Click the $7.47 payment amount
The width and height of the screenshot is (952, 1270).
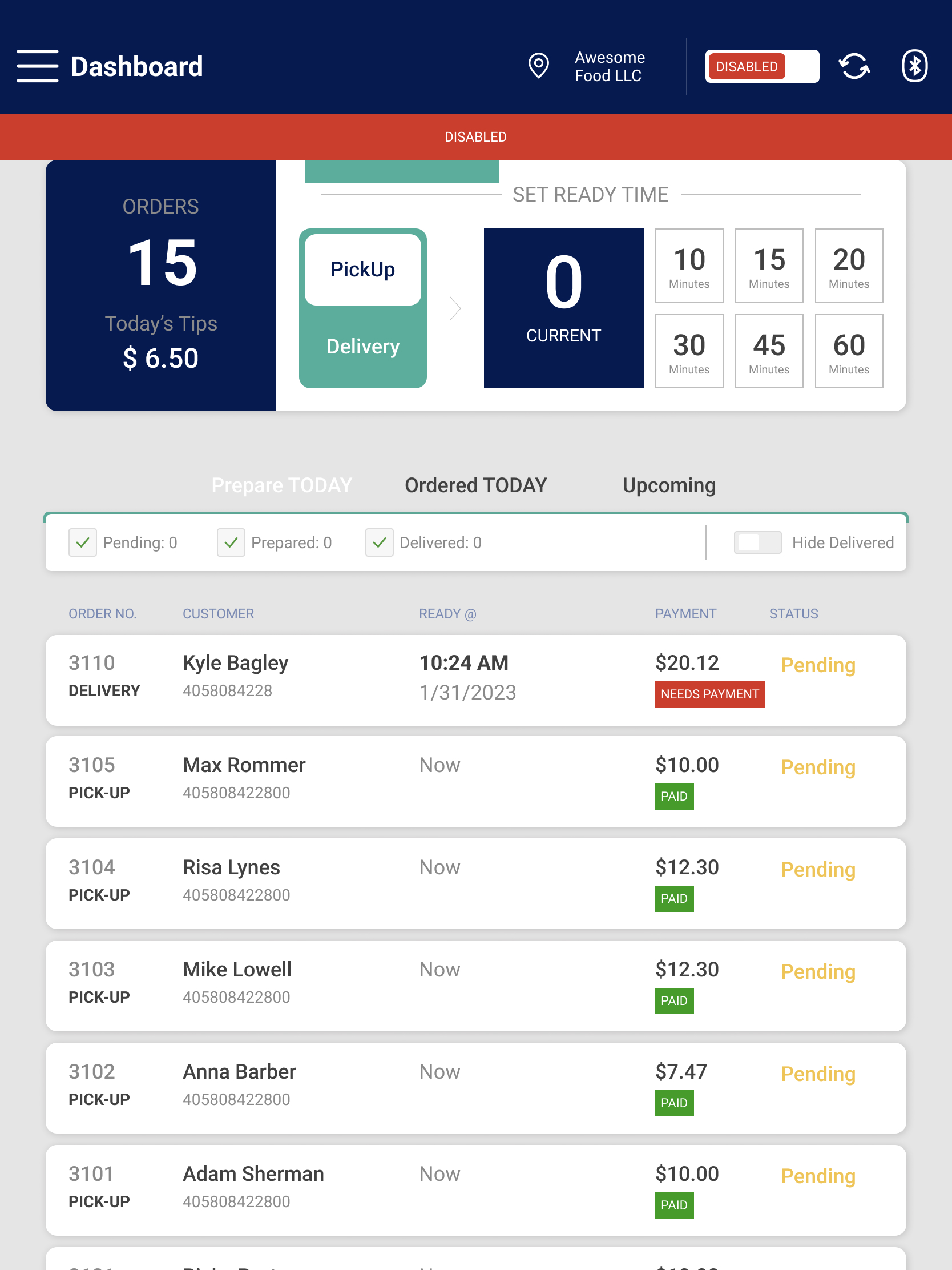(x=681, y=1071)
